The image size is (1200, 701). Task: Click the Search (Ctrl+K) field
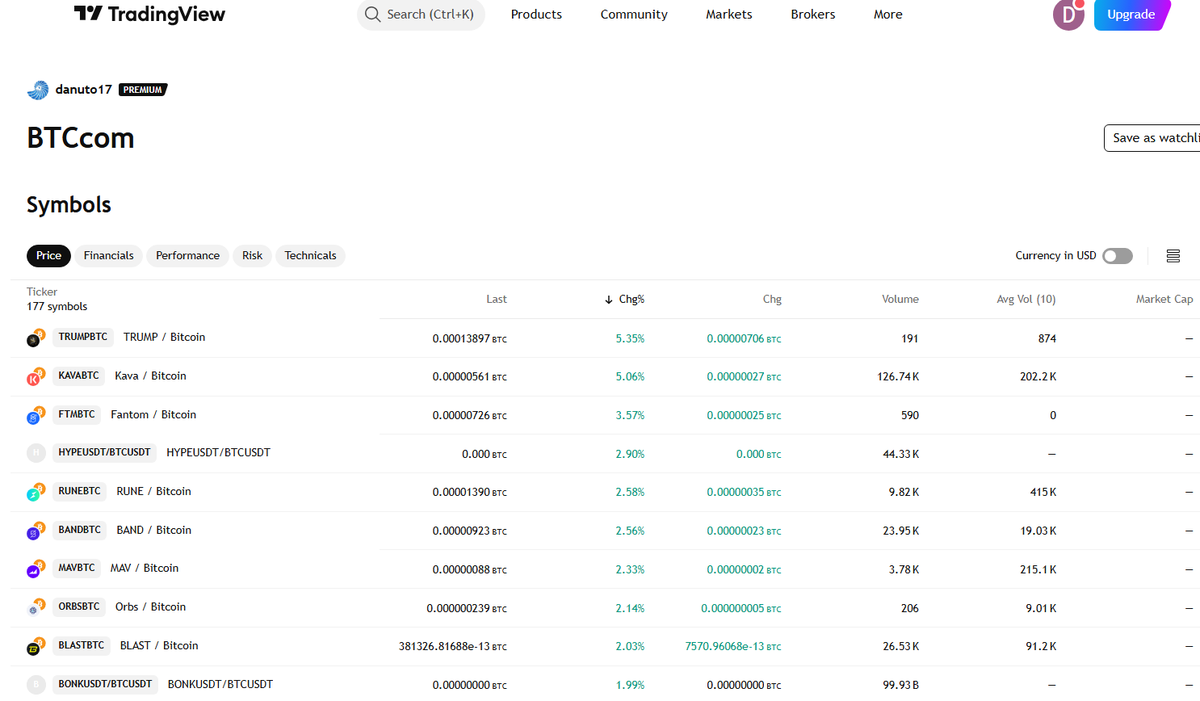click(421, 14)
